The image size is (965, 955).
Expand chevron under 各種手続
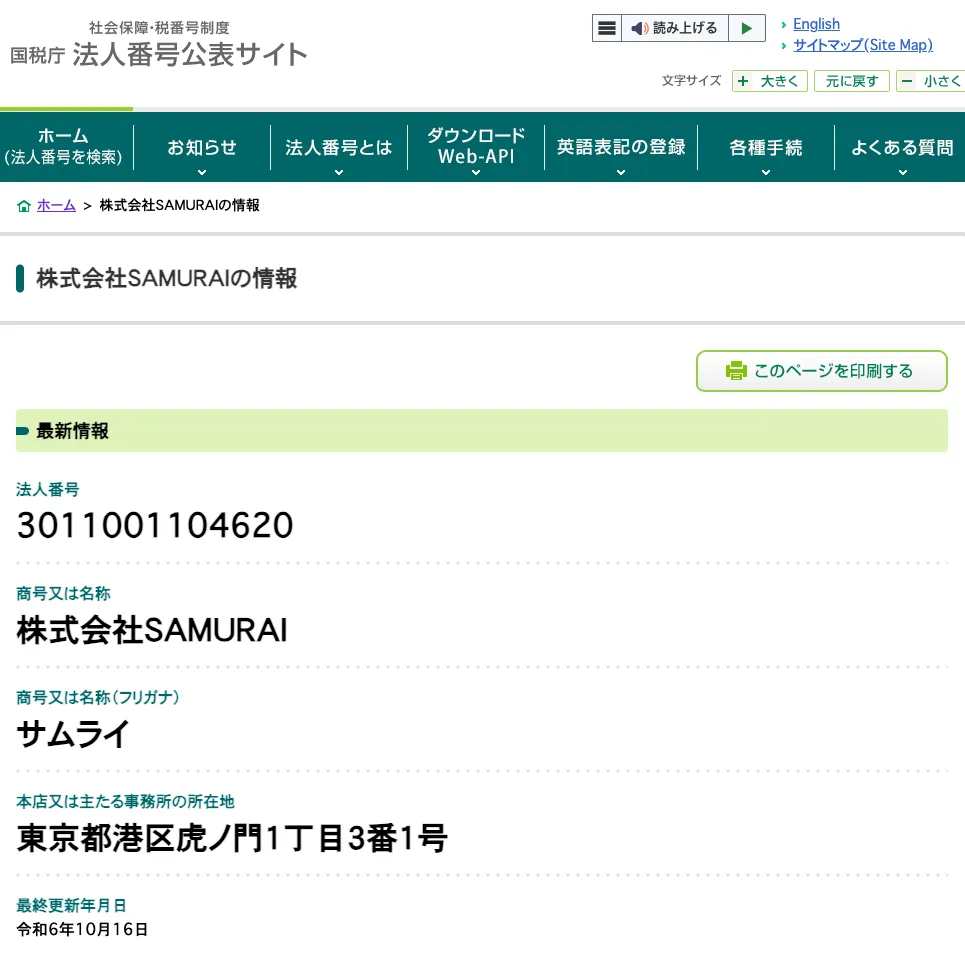766,173
